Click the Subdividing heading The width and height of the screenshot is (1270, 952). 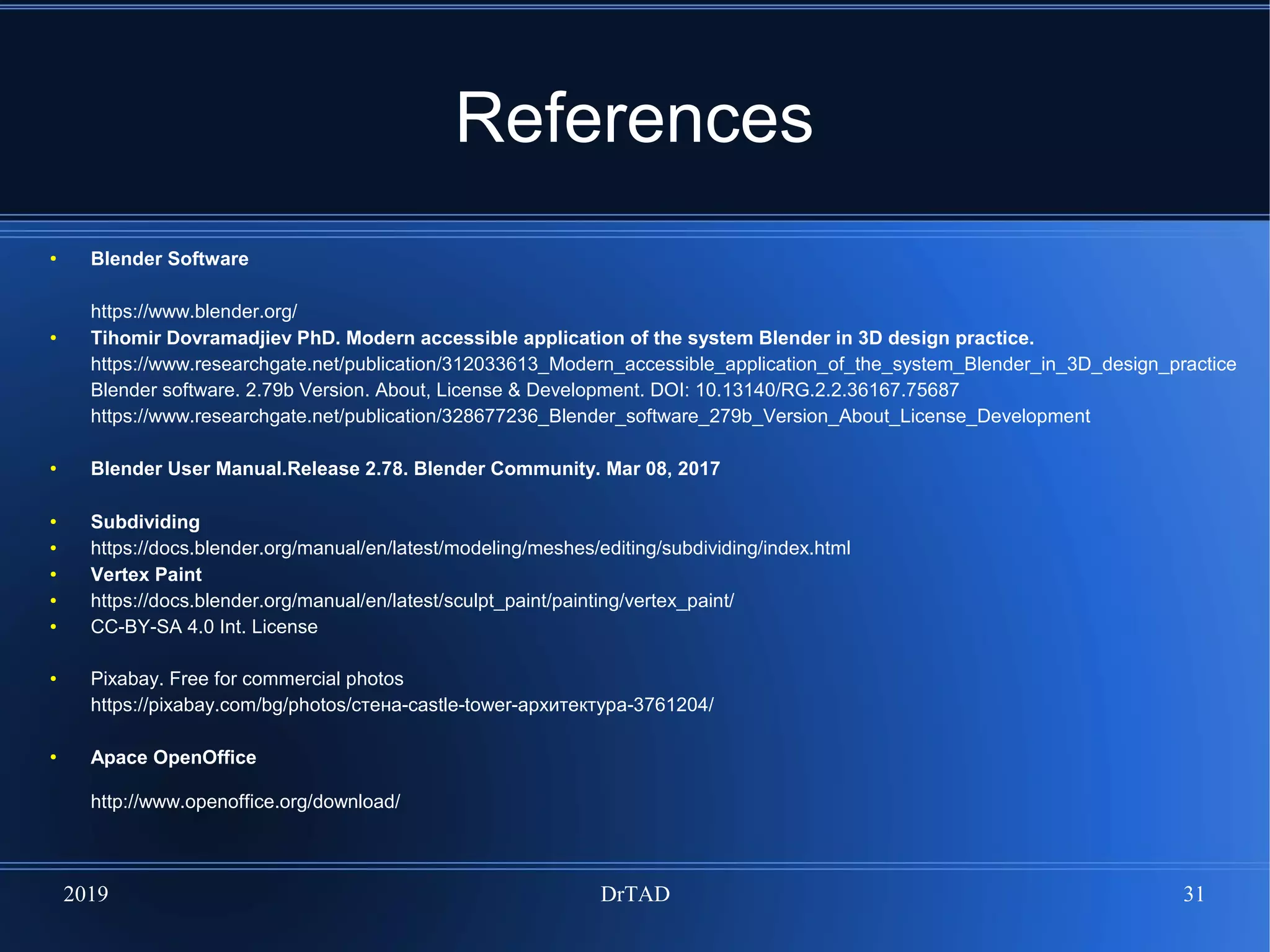(145, 522)
